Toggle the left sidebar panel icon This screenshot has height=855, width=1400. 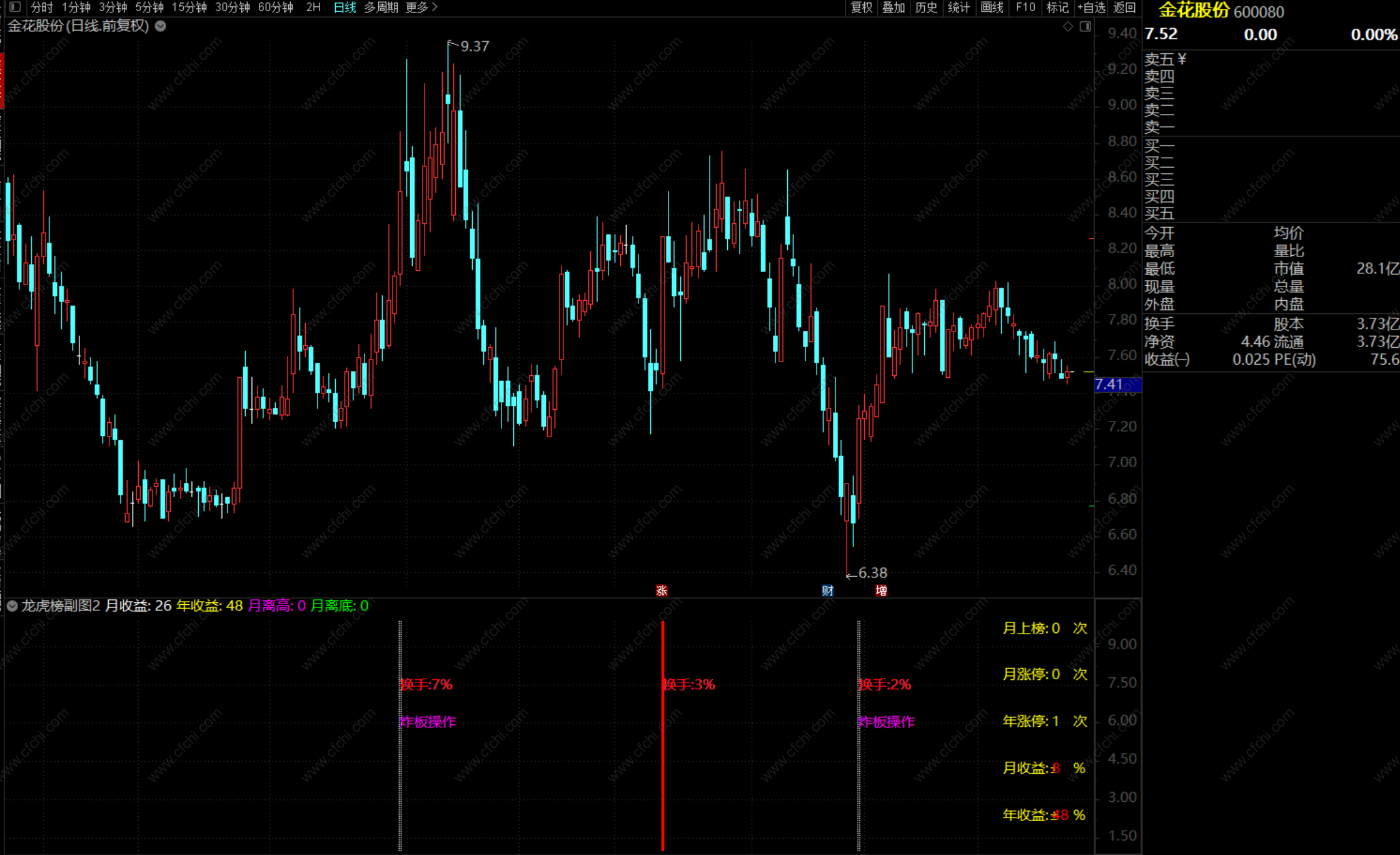tap(15, 7)
